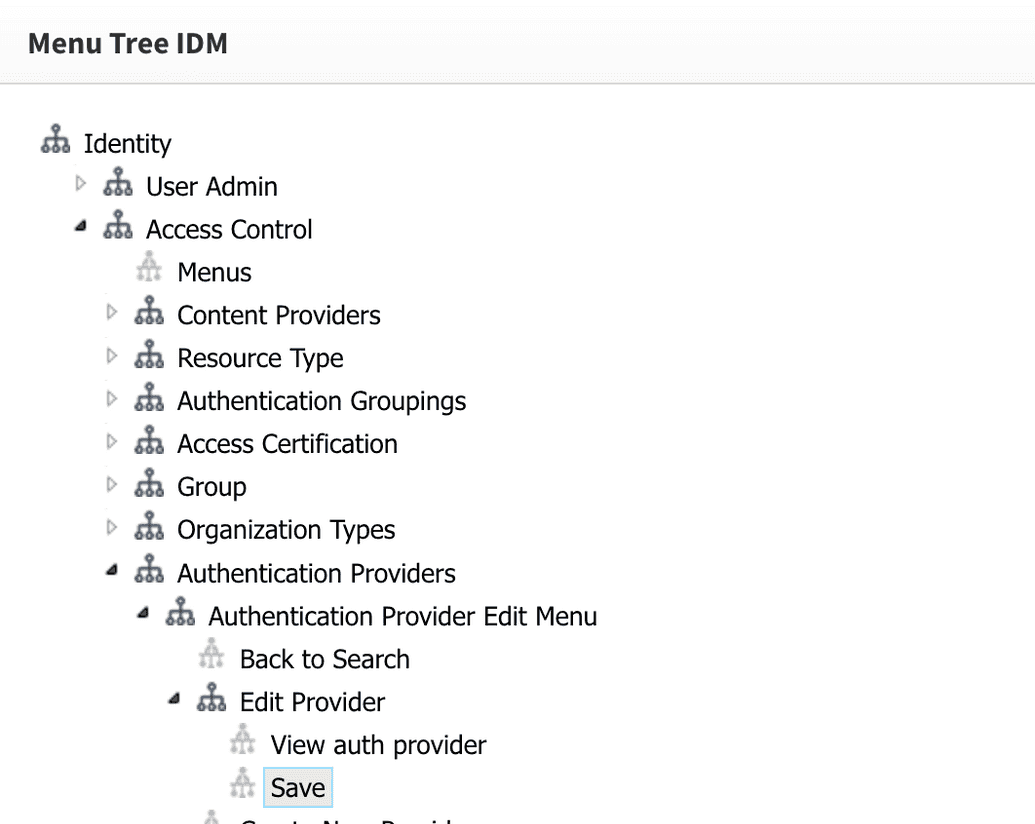Screen dimensions: 1035x824
Task: Select the Group tree item
Action: [211, 487]
